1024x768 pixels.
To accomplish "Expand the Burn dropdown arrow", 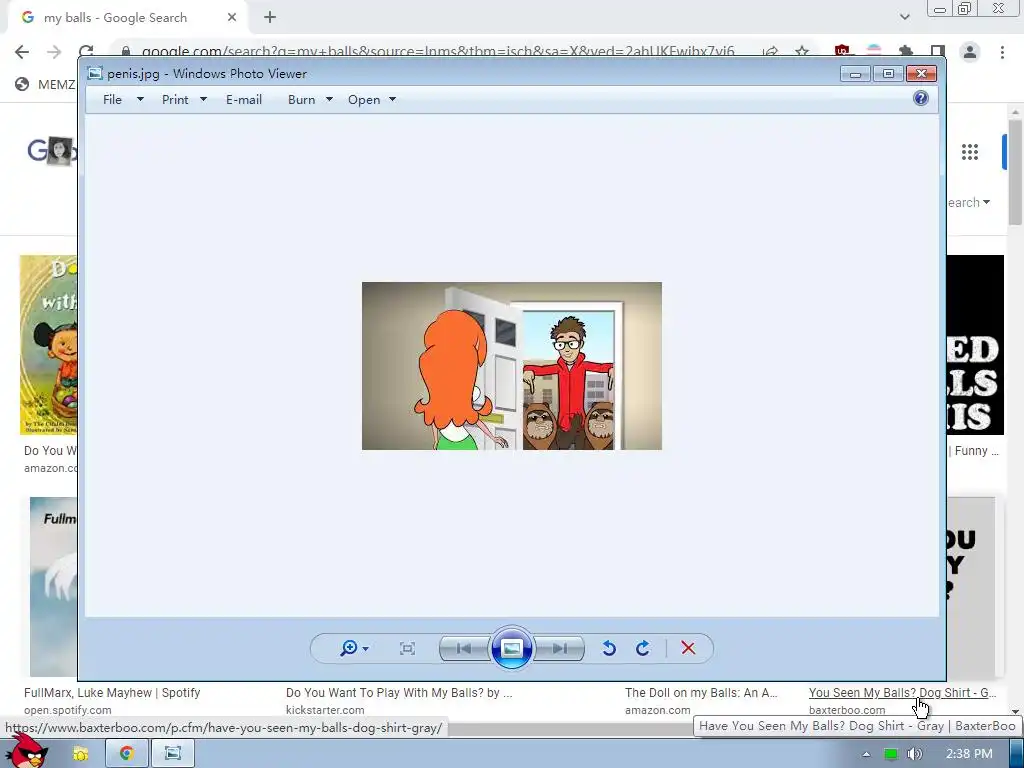I will coord(329,99).
